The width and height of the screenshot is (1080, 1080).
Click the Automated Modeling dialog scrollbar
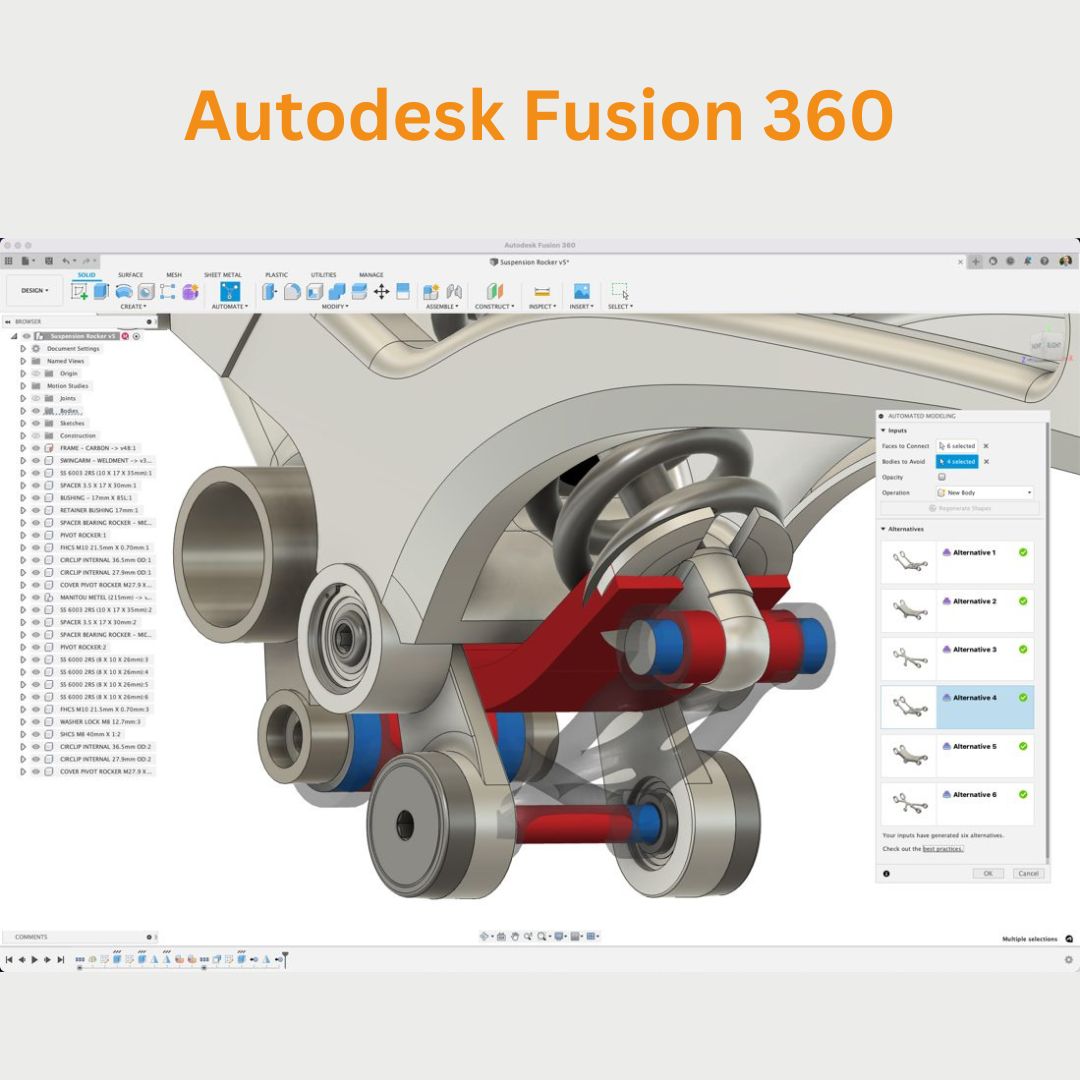click(1047, 641)
